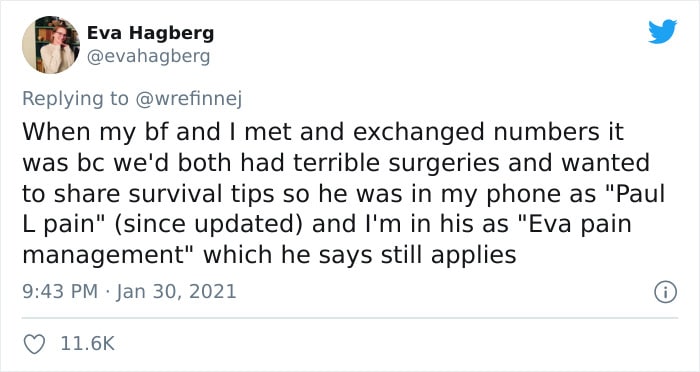700x372 pixels.
Task: Open Eva Hagberg's profile picture
Action: (51, 45)
